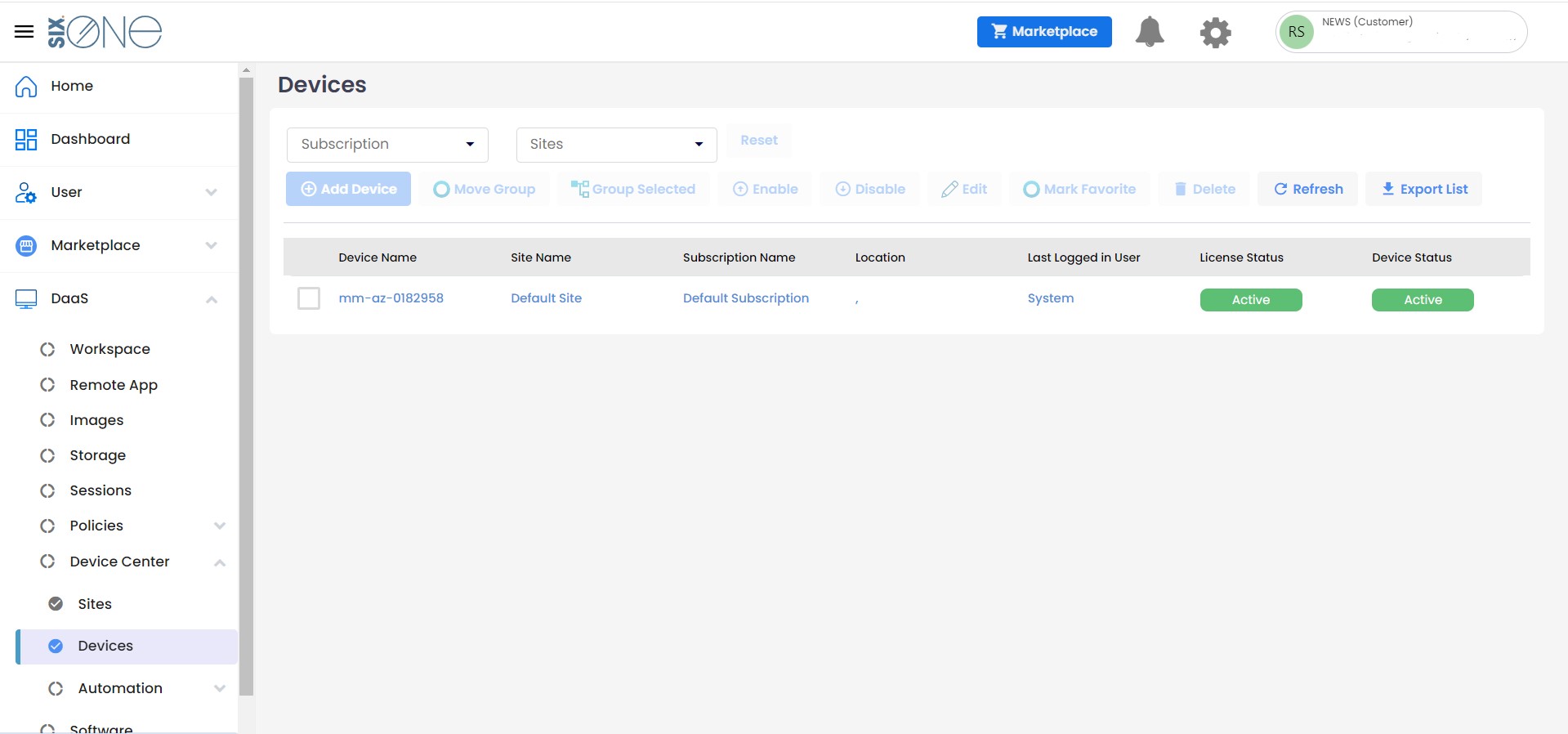Screen dimensions: 1568x734
Task: Click the Dashboard grid icon
Action: (26, 139)
